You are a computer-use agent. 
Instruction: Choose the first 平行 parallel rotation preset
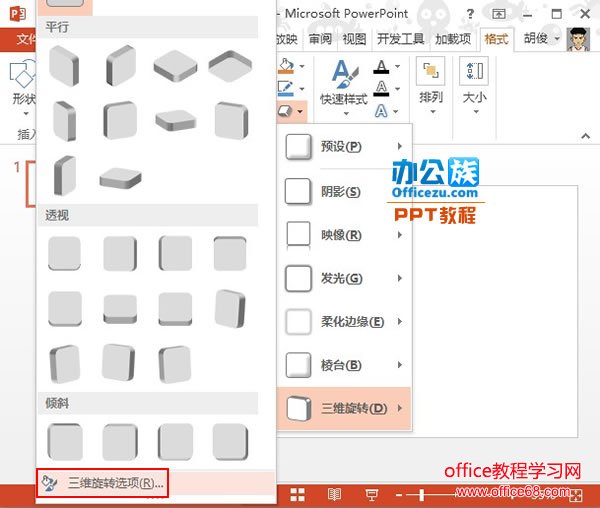pyautogui.click(x=64, y=66)
